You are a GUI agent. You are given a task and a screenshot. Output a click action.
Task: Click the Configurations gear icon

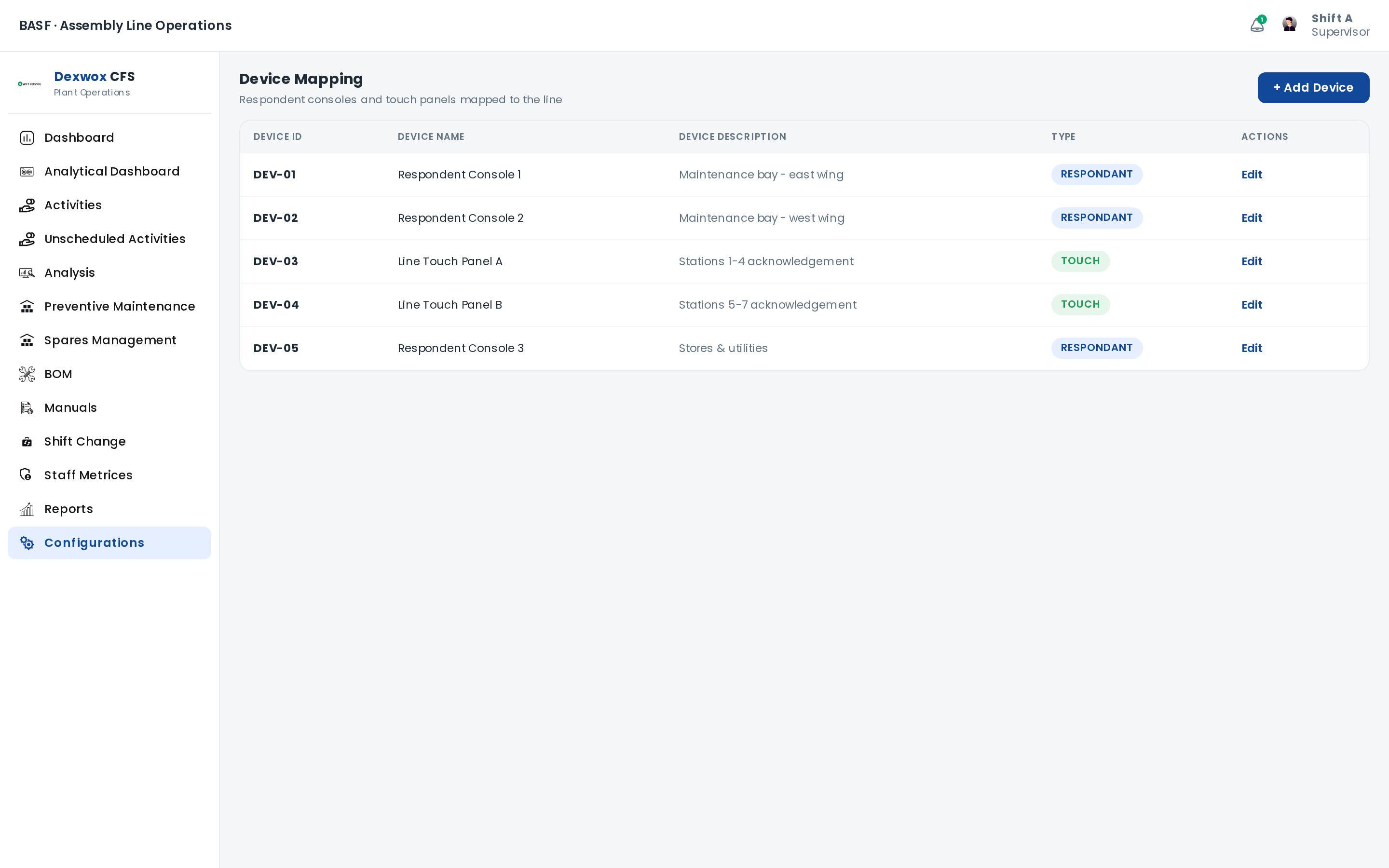(x=27, y=543)
